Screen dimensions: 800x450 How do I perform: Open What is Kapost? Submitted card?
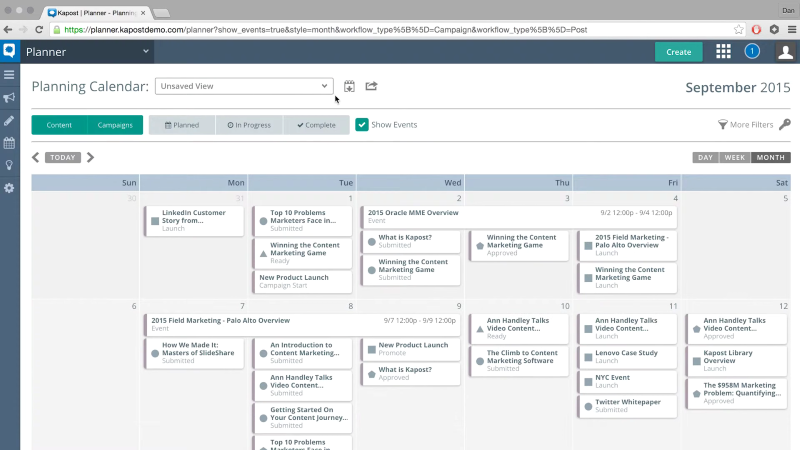410,241
